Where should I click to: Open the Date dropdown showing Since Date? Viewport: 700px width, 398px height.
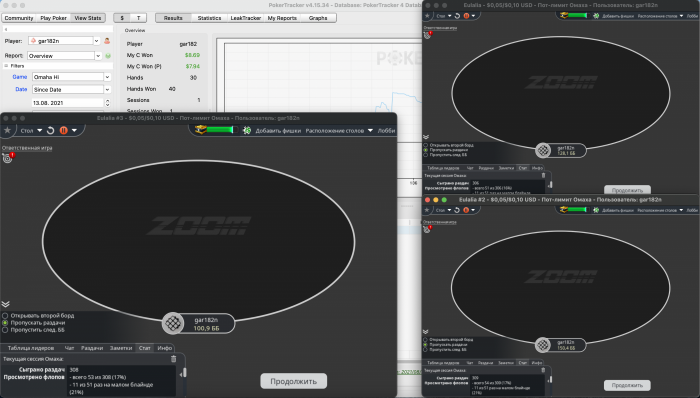107,89
